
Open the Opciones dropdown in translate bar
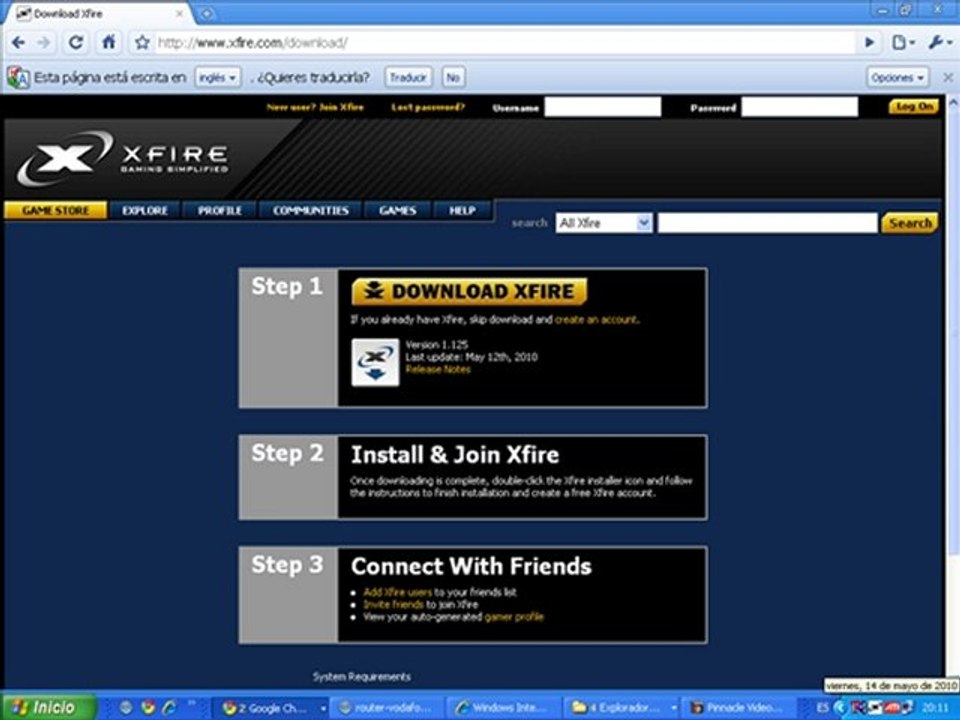[x=897, y=78]
